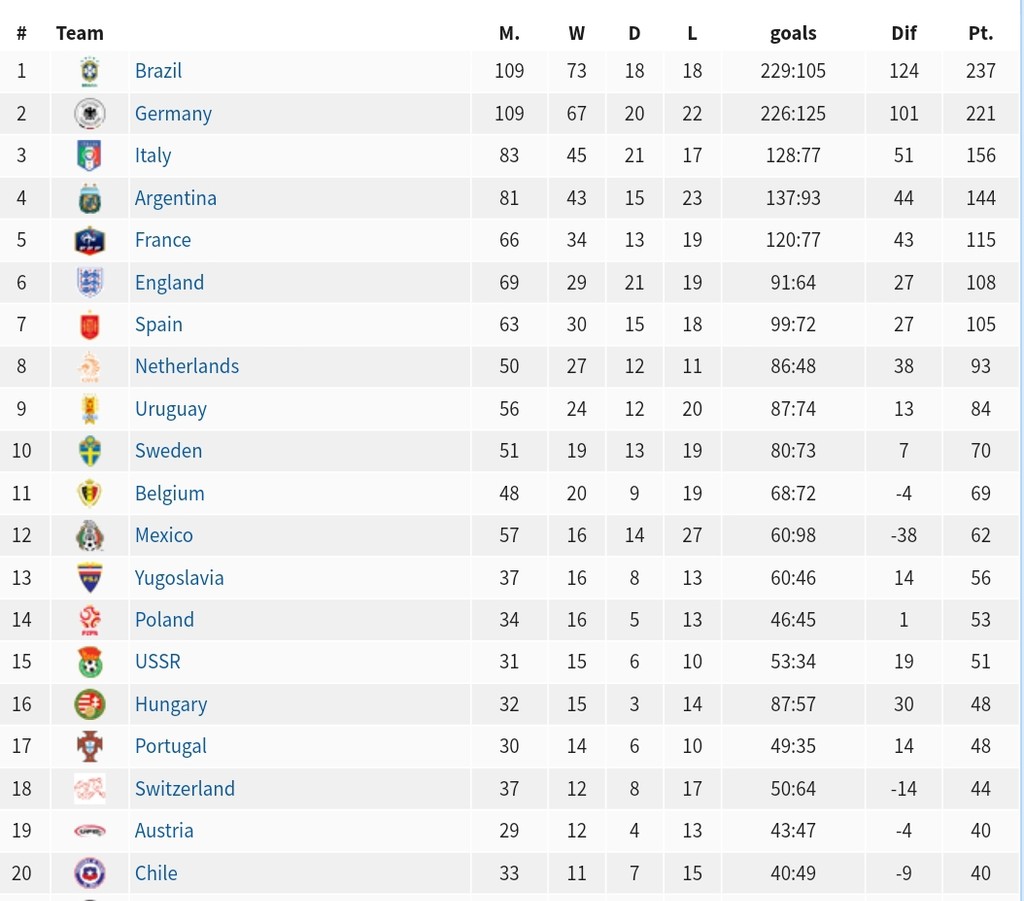Click the Mexico team crest icon
1024x901 pixels.
89,535
